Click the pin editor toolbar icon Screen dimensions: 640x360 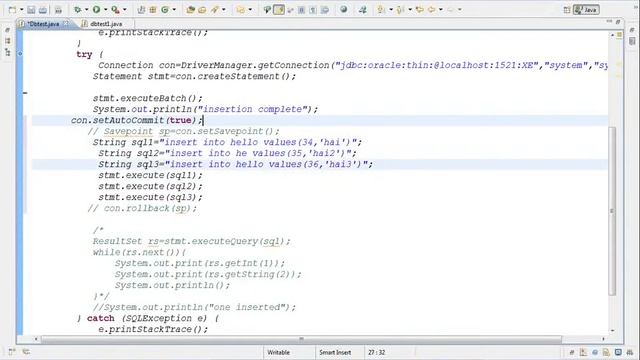(x=362, y=9)
